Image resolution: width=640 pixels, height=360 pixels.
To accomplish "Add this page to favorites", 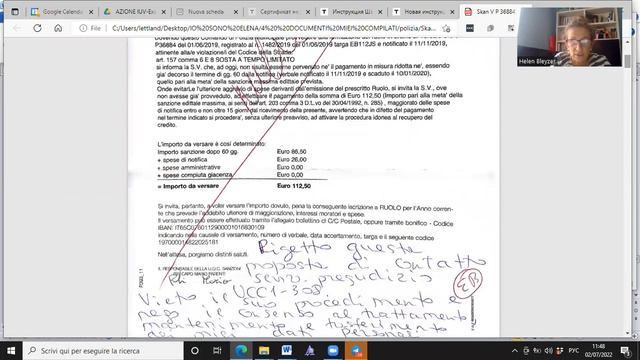I will (x=446, y=28).
